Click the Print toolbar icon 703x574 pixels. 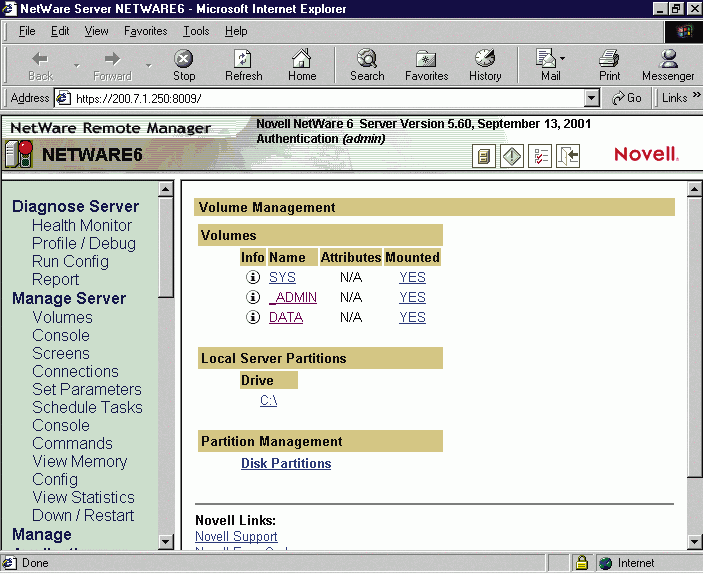[x=609, y=66]
